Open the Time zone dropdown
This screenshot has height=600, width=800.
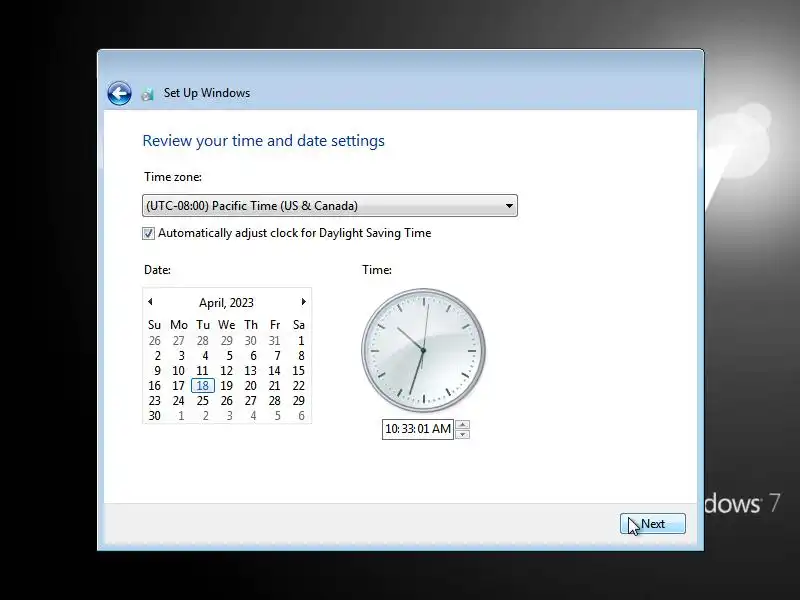[x=330, y=206]
